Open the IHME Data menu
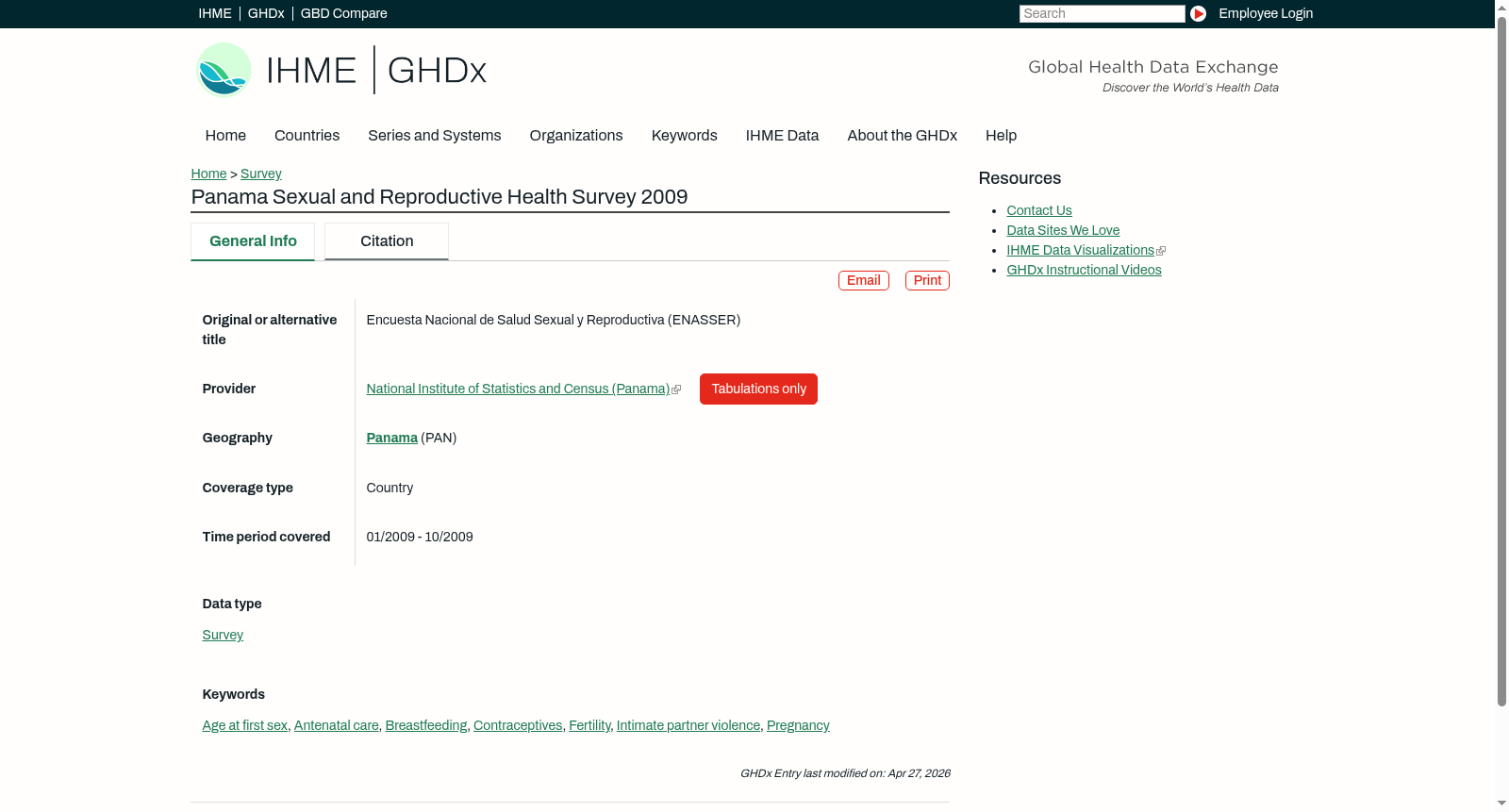Viewport: 1509px width, 812px height. pyautogui.click(x=783, y=136)
